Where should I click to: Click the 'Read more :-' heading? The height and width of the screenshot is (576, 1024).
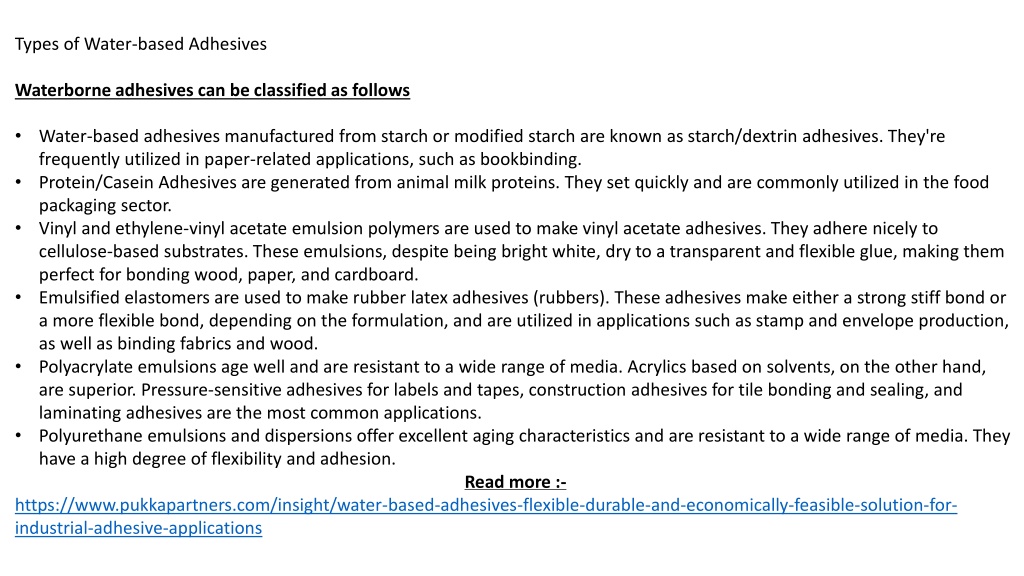point(515,482)
